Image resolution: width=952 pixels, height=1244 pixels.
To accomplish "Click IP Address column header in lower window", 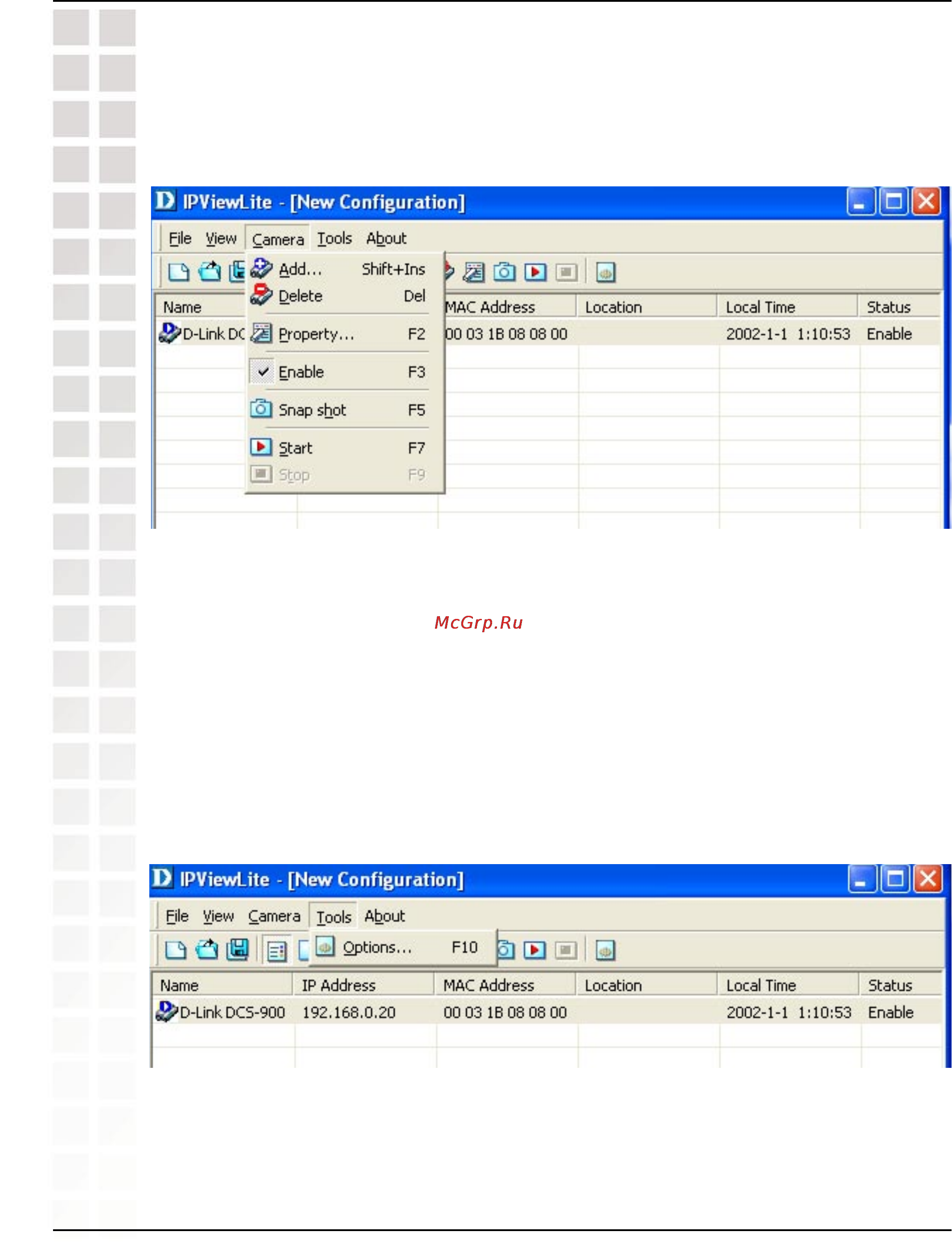I will (364, 985).
